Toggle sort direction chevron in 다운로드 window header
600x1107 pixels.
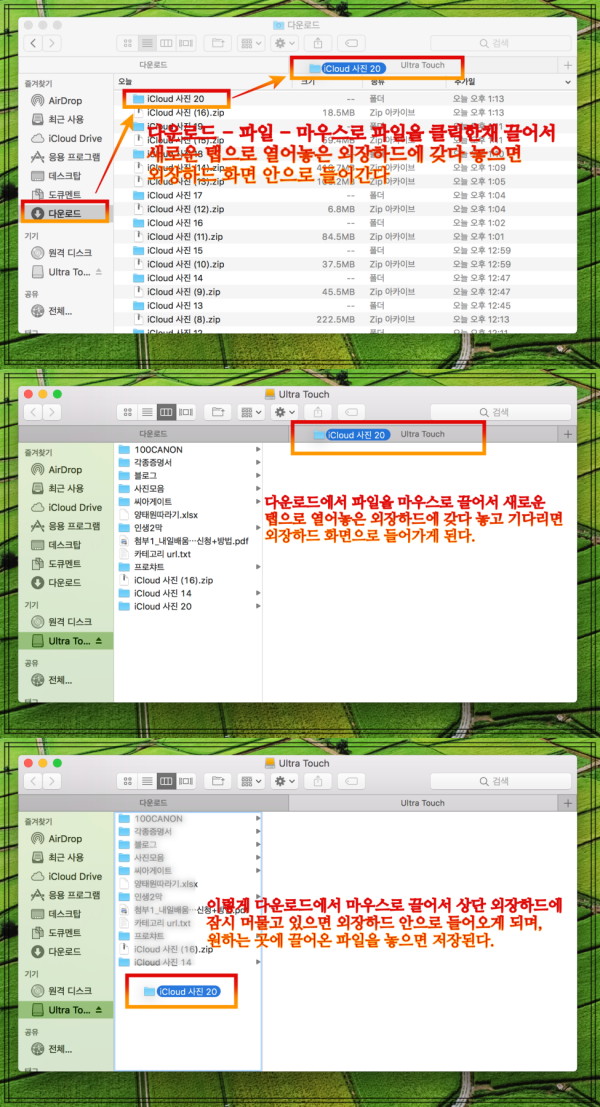coord(568,83)
